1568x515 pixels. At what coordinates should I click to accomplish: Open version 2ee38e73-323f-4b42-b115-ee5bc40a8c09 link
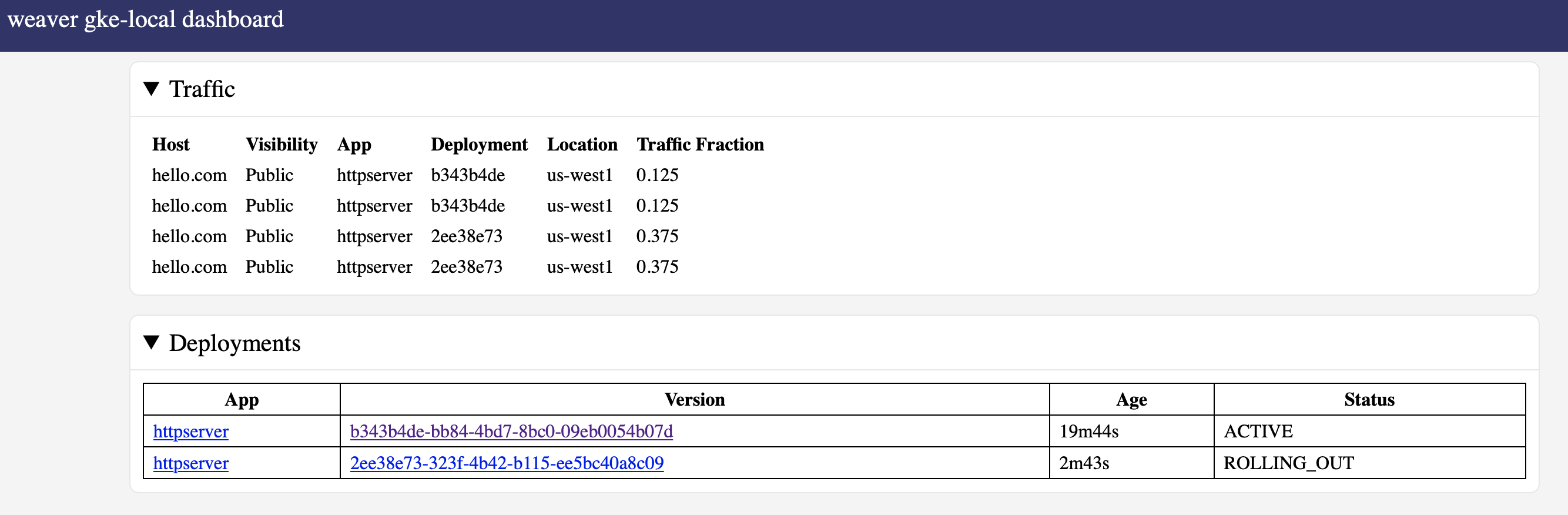pos(507,463)
